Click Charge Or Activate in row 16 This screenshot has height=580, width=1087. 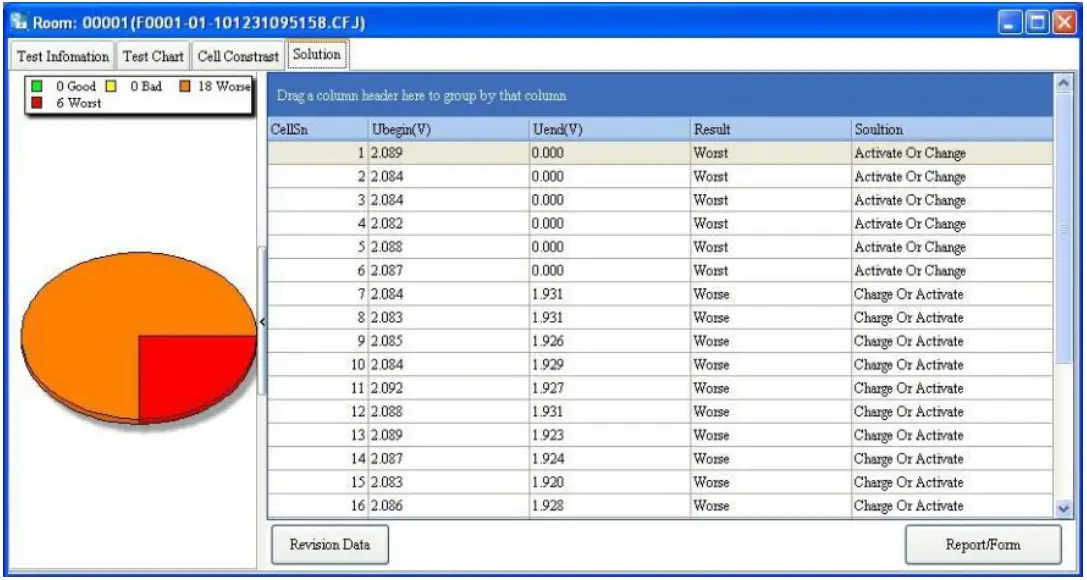tap(909, 506)
